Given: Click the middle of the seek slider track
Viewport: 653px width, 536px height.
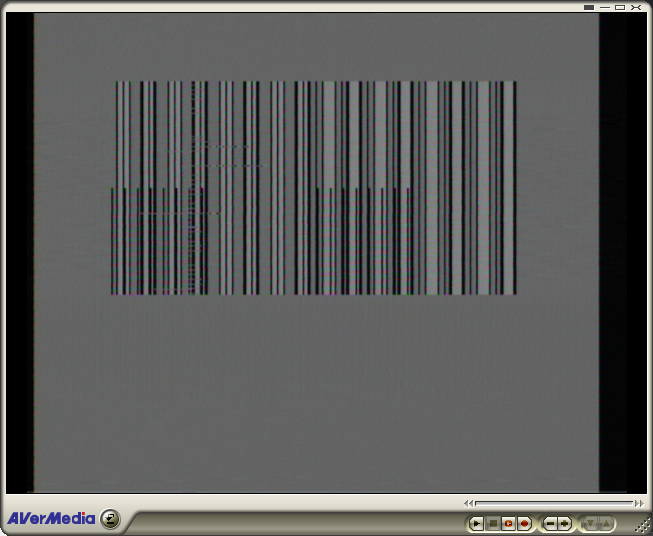Looking at the screenshot, I should [x=554, y=503].
